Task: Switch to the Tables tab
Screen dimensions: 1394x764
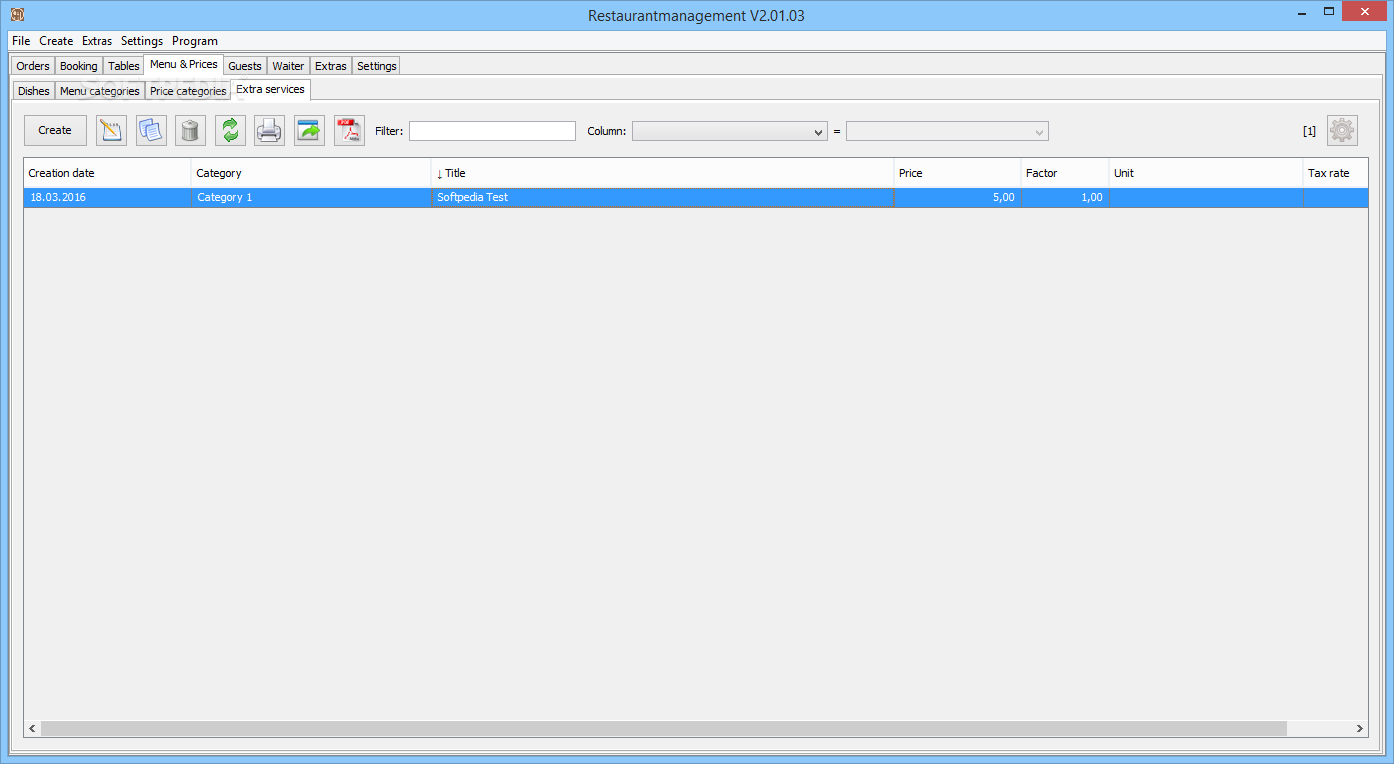Action: click(x=124, y=66)
